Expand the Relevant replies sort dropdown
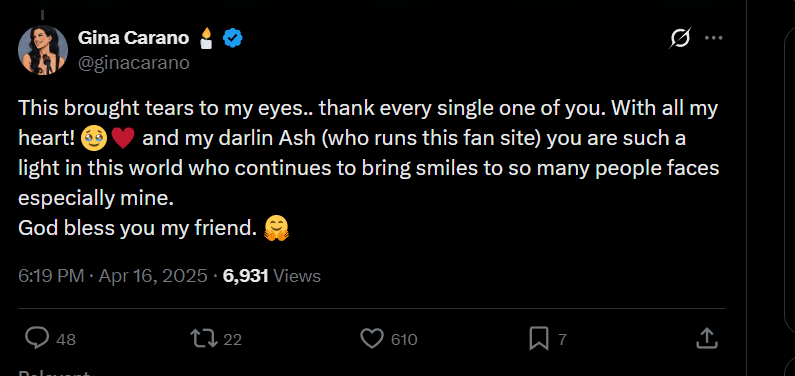Viewport: 795px width, 376px height. pos(61,373)
